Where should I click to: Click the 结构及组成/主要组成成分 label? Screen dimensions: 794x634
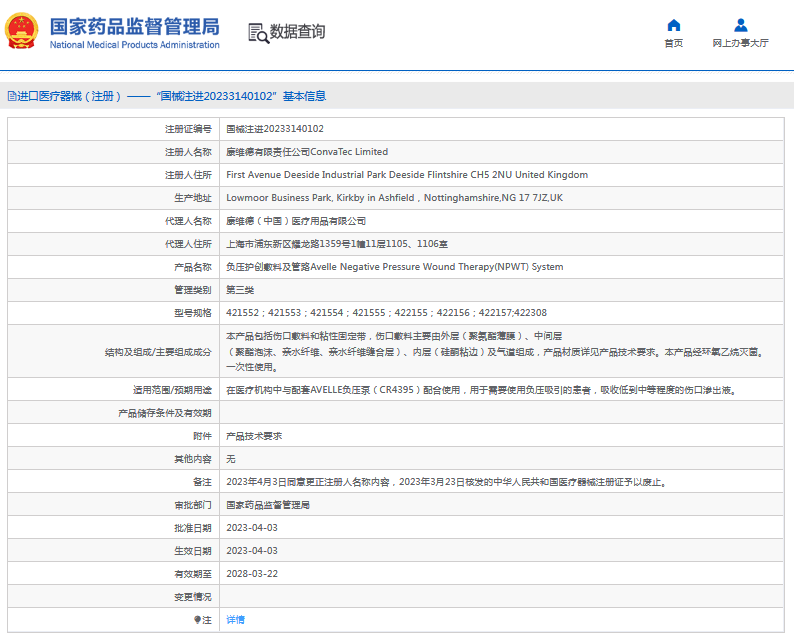click(x=158, y=352)
